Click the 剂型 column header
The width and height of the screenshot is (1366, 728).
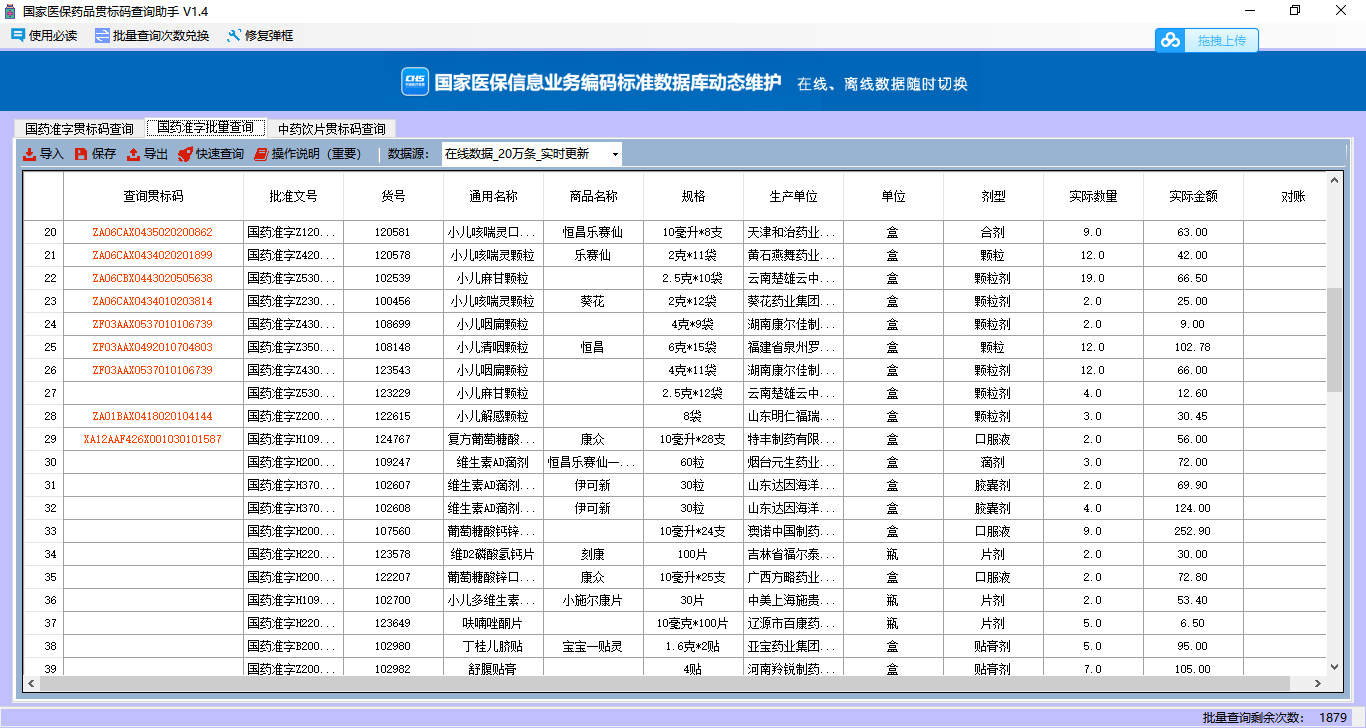pos(993,197)
